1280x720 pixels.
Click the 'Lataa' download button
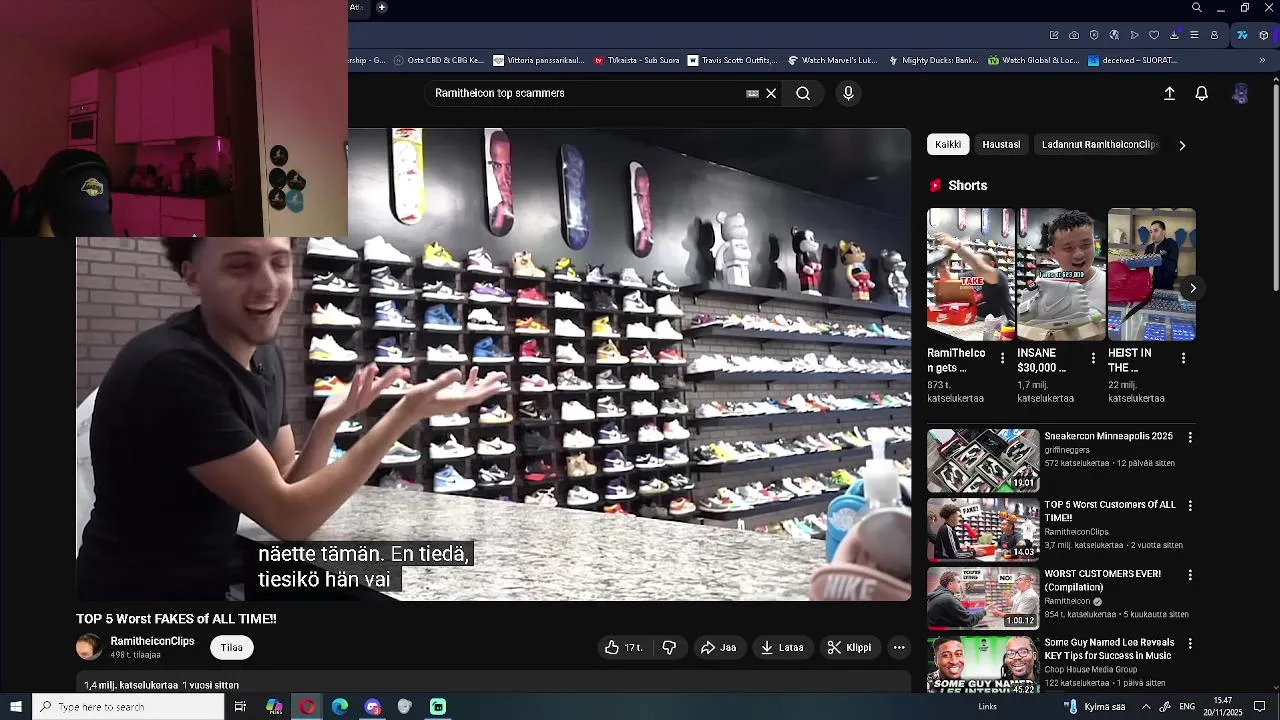click(x=782, y=648)
